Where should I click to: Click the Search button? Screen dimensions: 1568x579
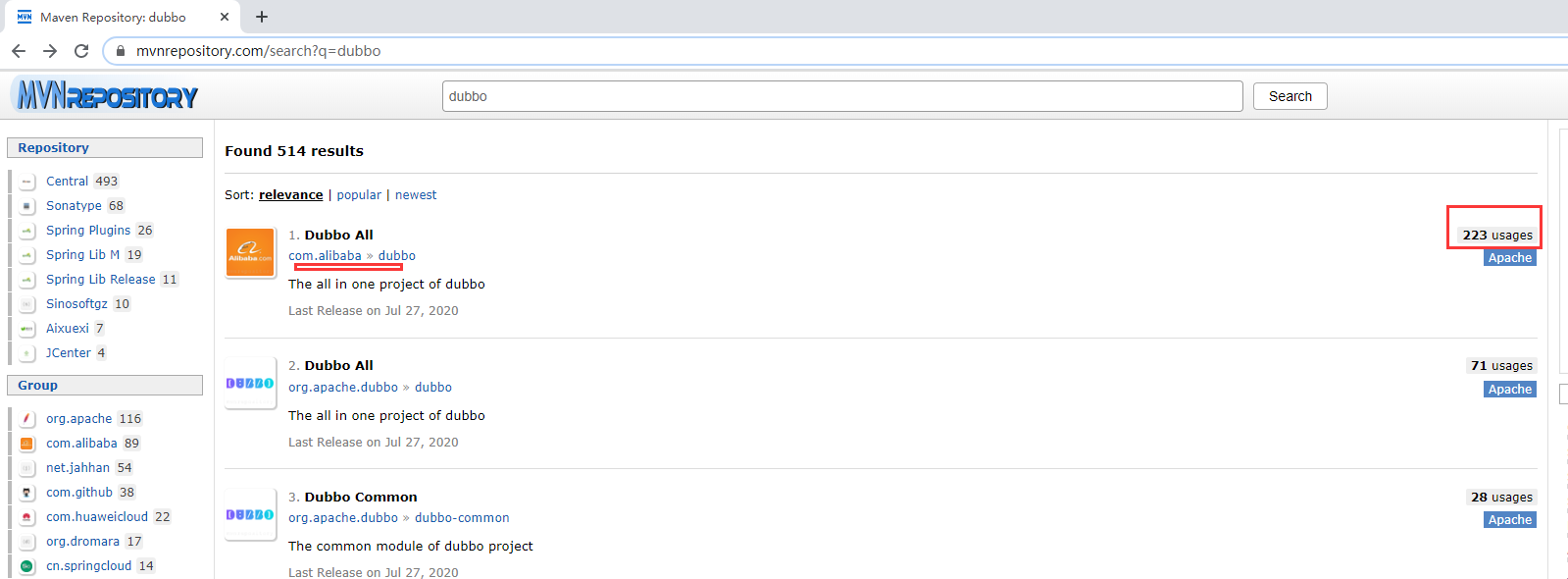pyautogui.click(x=1290, y=96)
